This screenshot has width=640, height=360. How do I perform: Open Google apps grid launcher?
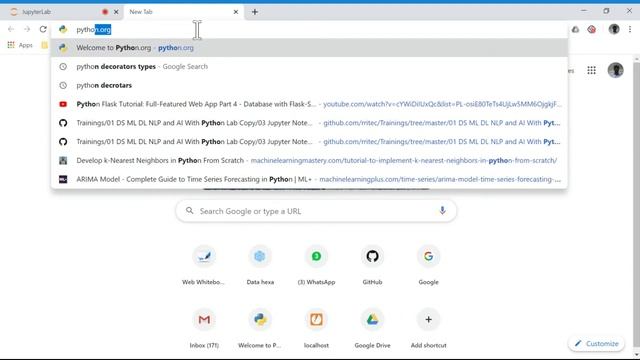591,70
